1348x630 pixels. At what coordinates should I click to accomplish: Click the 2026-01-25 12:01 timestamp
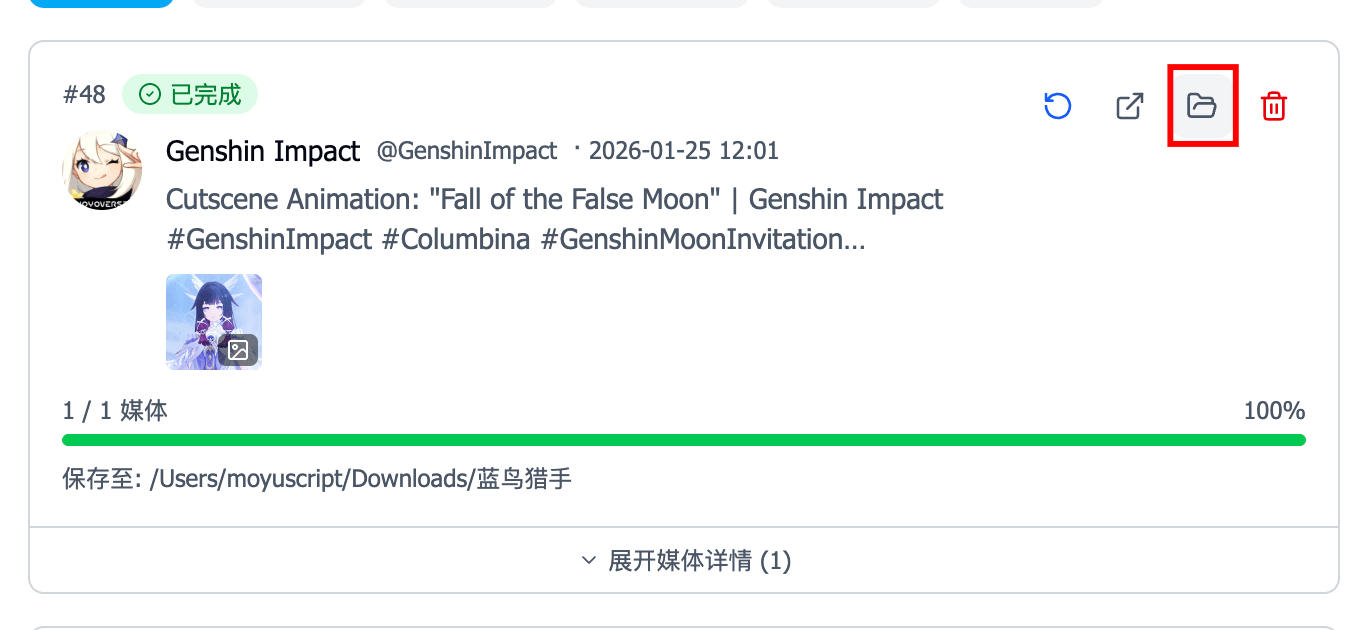[x=683, y=151]
